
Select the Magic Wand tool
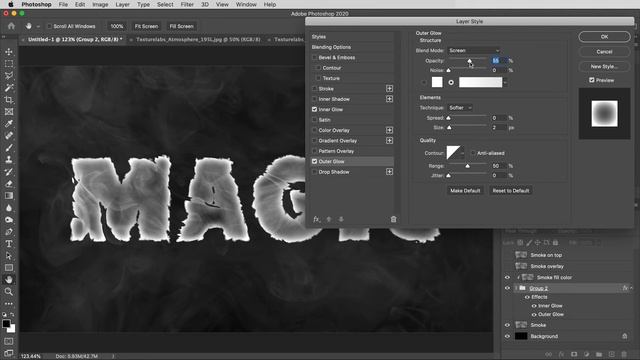coord(9,88)
